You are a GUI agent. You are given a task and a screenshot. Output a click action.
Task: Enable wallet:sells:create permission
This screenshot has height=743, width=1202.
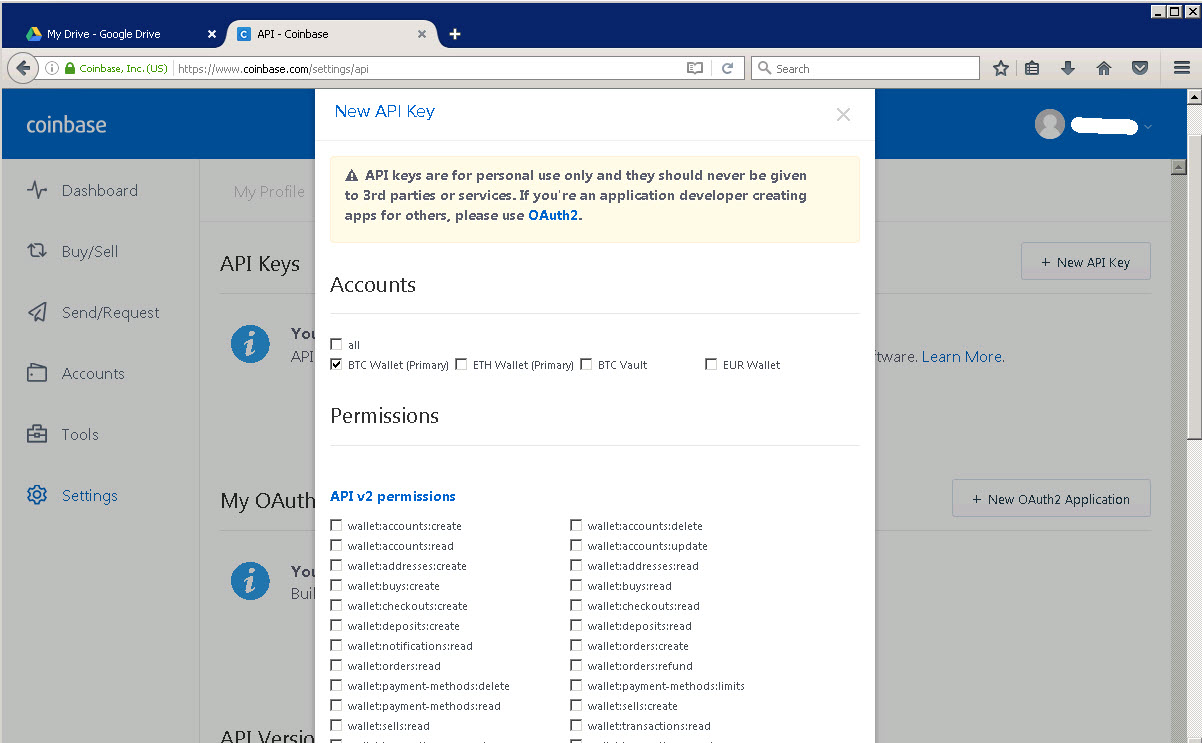click(x=576, y=705)
